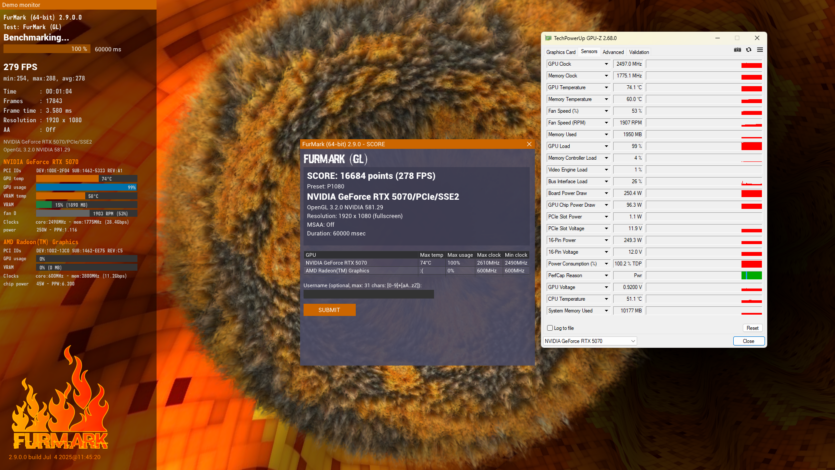This screenshot has width=835, height=470.
Task: Open the Advanced tab
Action: tap(613, 51)
